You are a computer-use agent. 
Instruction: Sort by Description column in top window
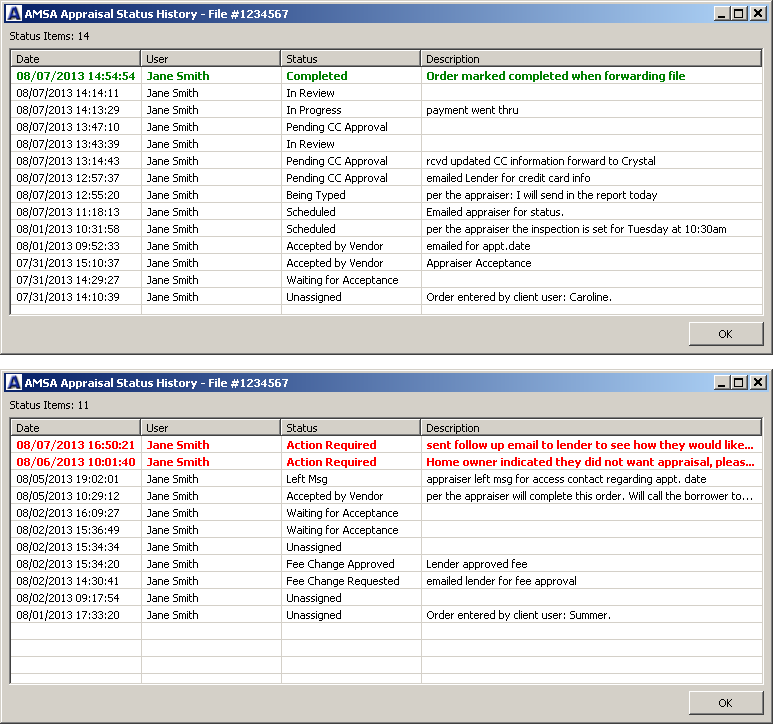[x=592, y=59]
